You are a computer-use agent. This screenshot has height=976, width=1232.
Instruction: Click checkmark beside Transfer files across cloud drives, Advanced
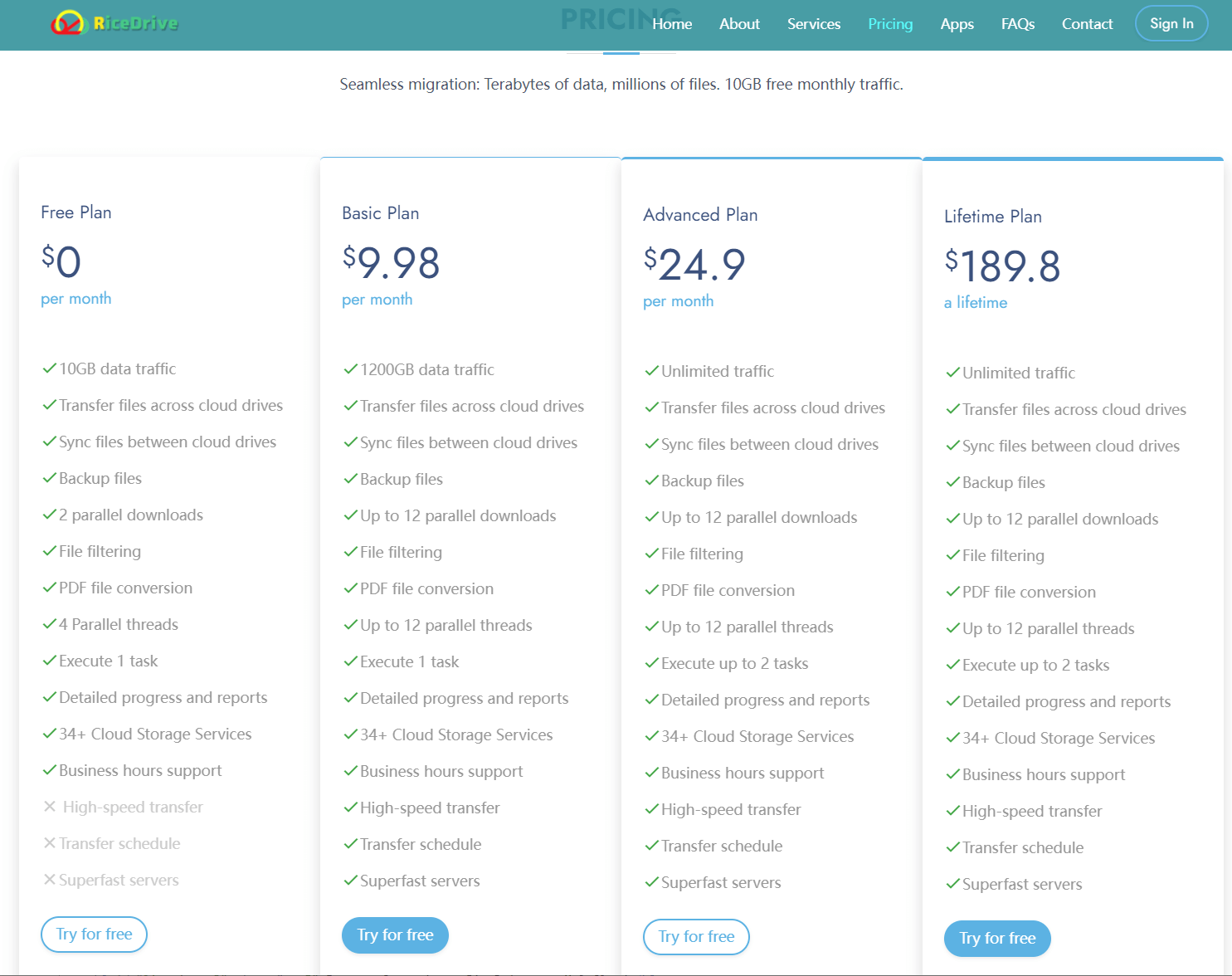[x=652, y=407]
